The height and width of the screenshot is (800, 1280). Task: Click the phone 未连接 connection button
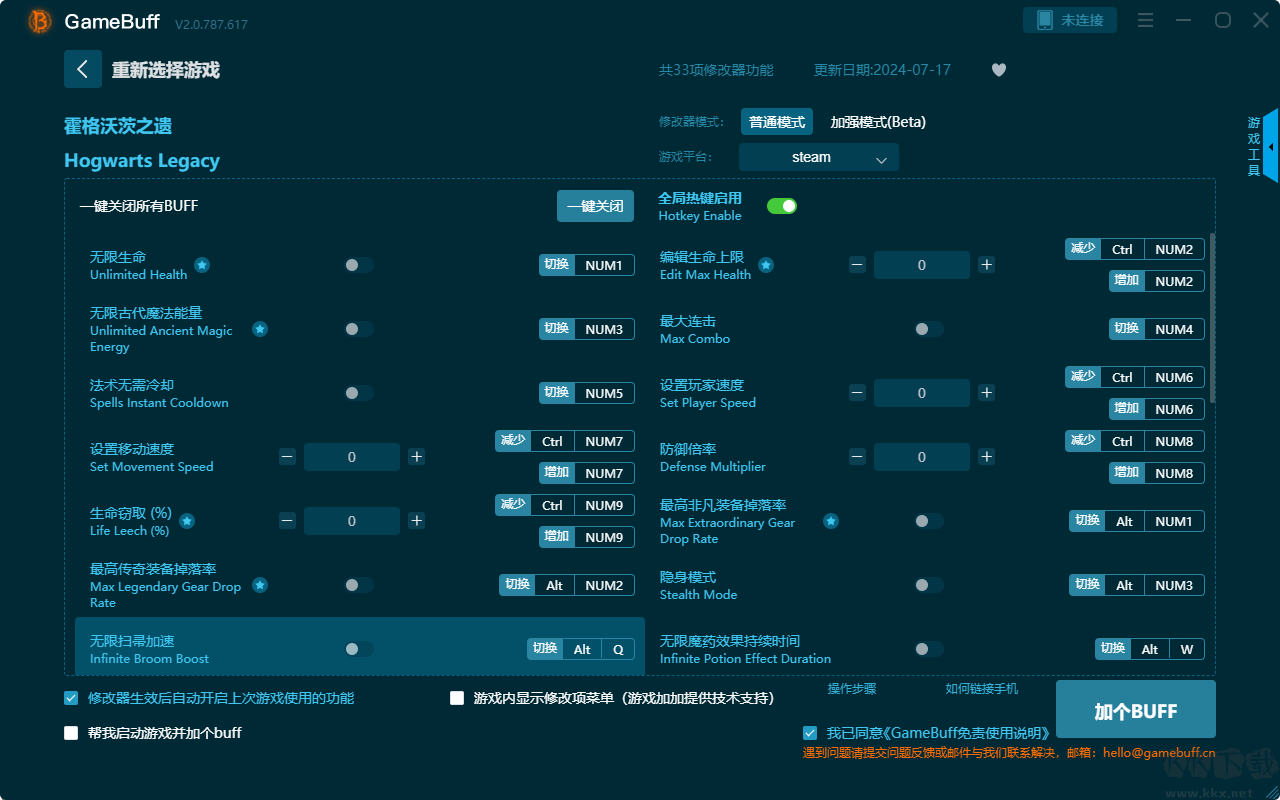tap(1069, 20)
